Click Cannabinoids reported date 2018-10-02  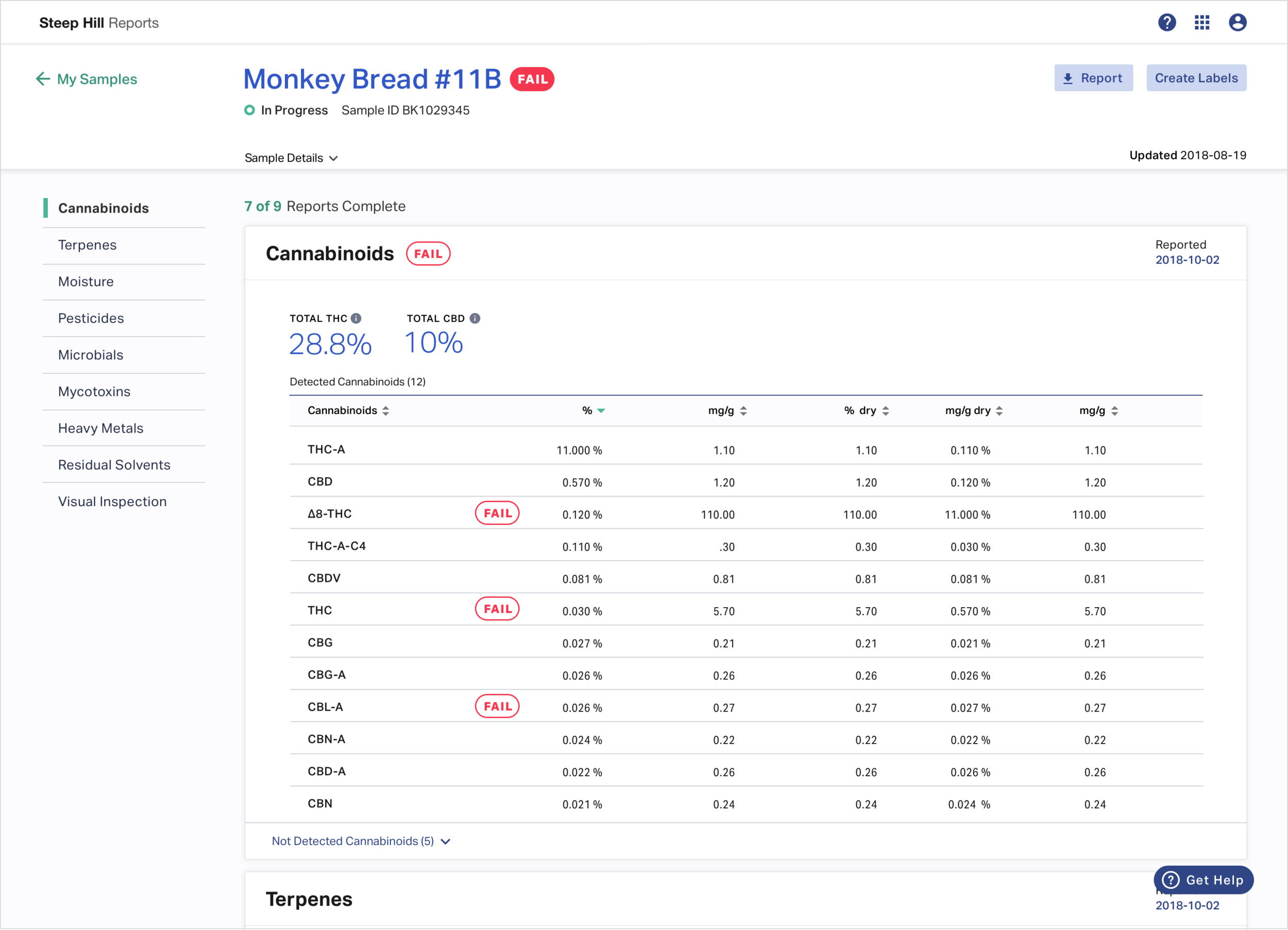point(1187,260)
